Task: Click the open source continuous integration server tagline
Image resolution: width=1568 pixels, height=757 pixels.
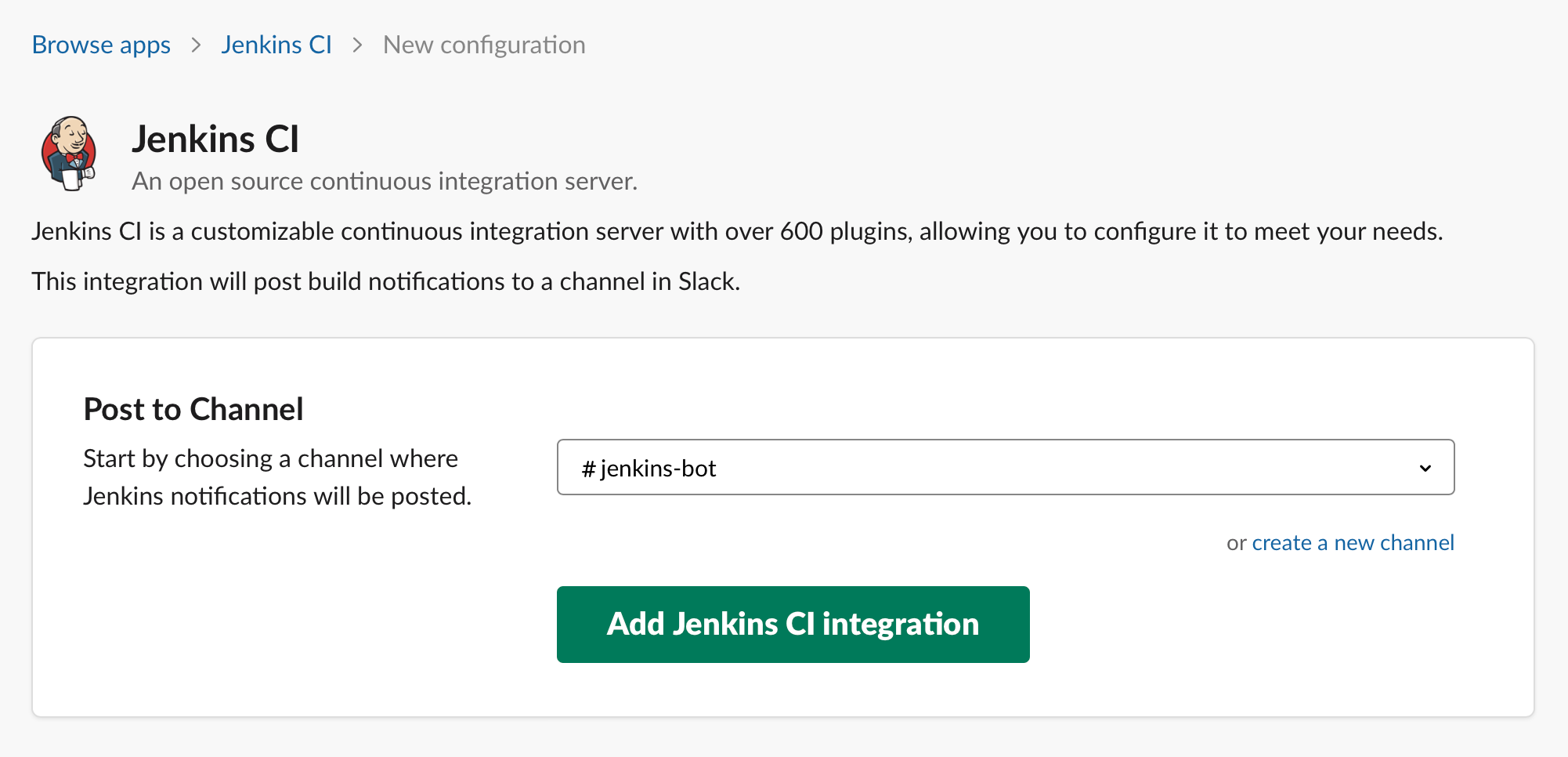Action: coord(385,181)
